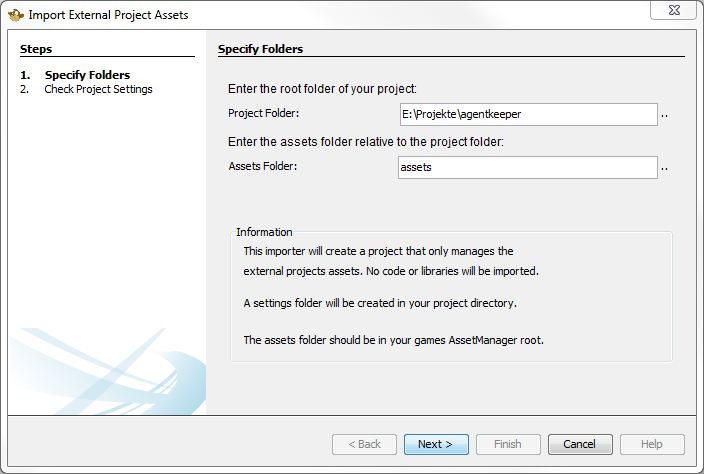Open Help for this wizard
Image resolution: width=704 pixels, height=474 pixels.
[x=651, y=444]
